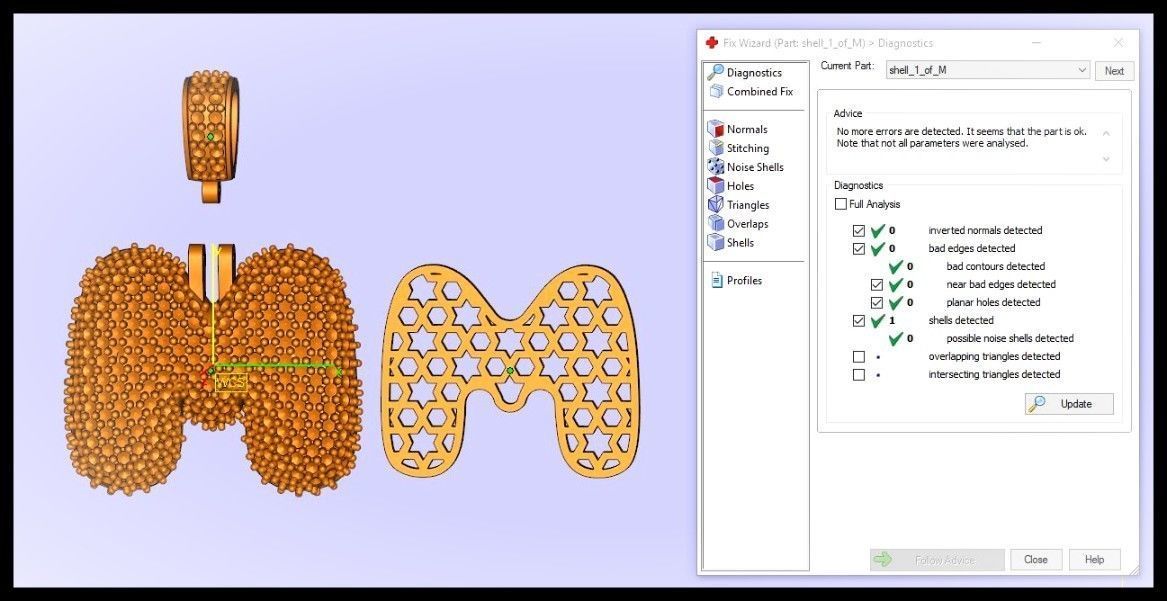Viewport: 1167px width, 601px height.
Task: Click the magnifier icon on Update button
Action: [x=1037, y=404]
